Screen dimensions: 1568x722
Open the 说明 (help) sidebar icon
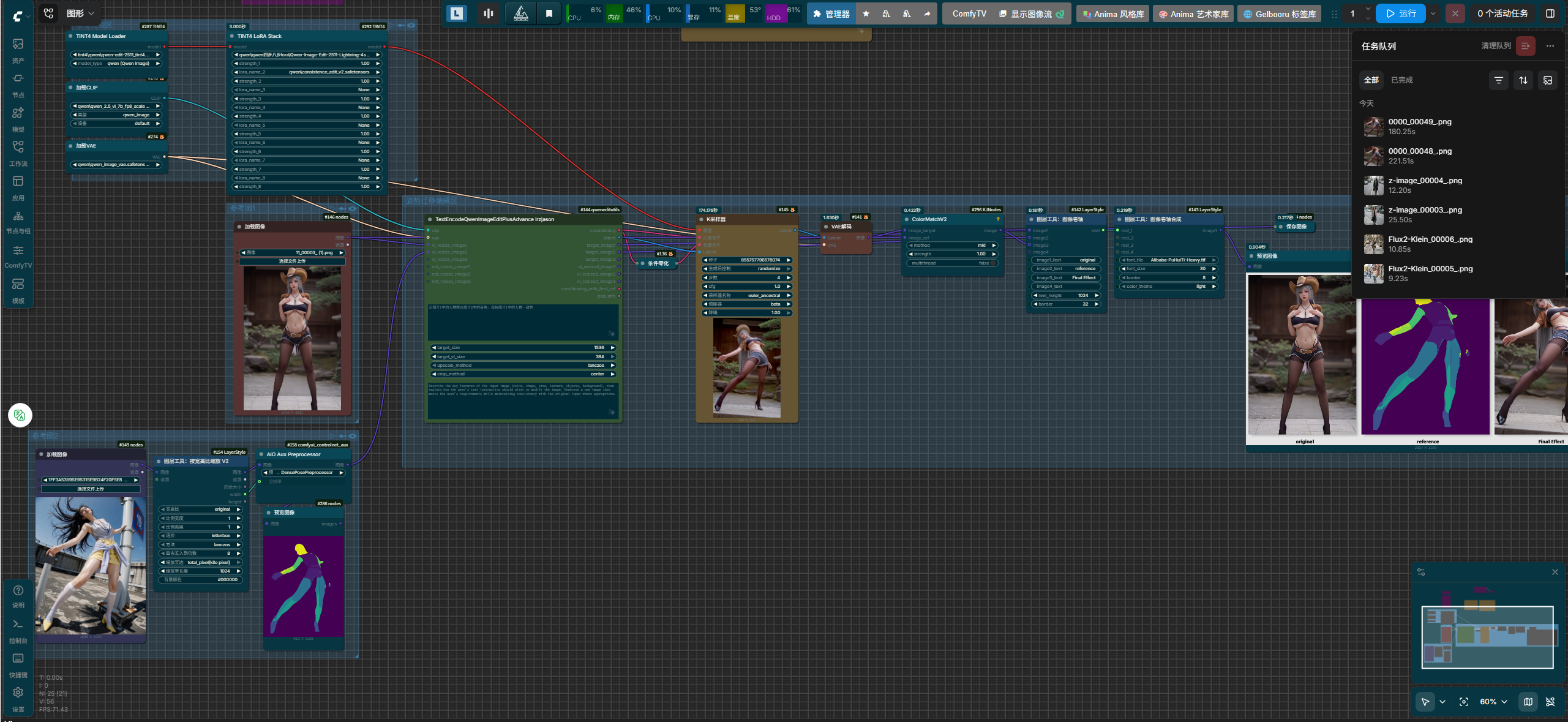tap(18, 595)
